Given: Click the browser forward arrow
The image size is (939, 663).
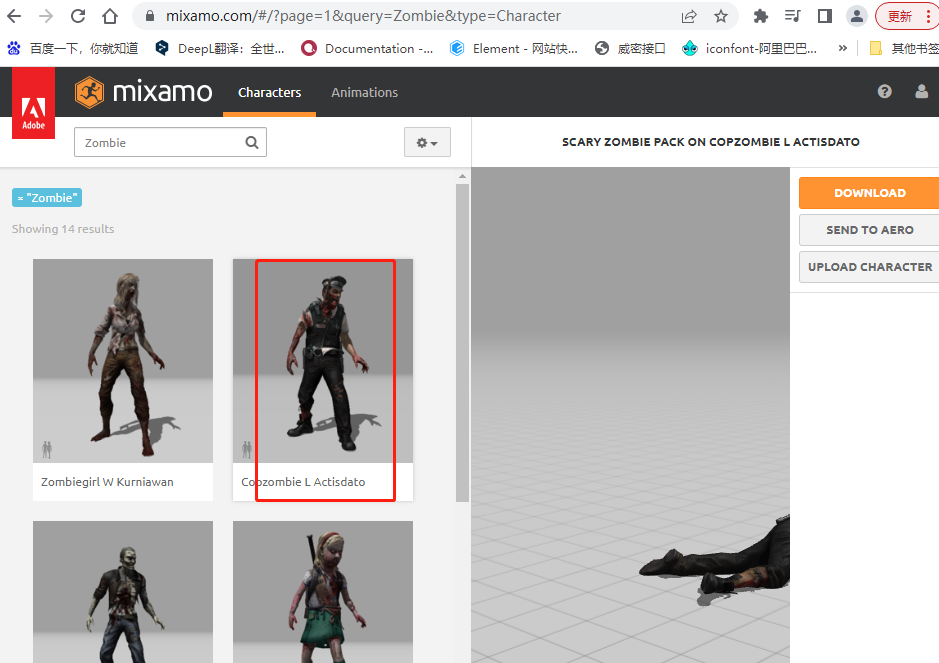Looking at the screenshot, I should pyautogui.click(x=46, y=16).
